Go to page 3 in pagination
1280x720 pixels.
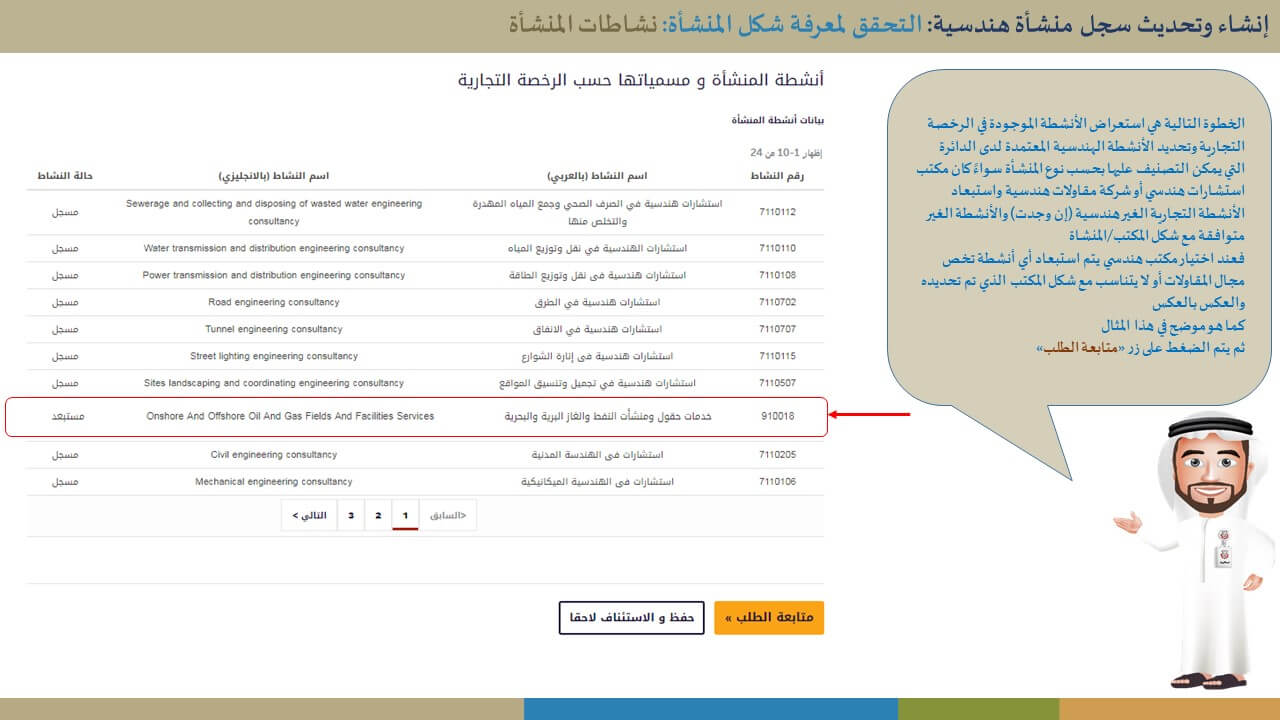pos(350,515)
